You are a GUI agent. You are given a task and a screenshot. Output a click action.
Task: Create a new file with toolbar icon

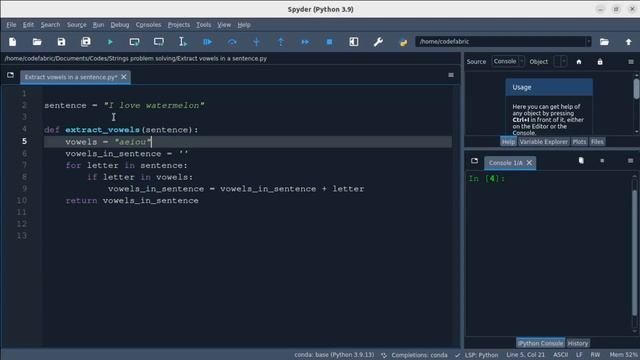[x=13, y=42]
